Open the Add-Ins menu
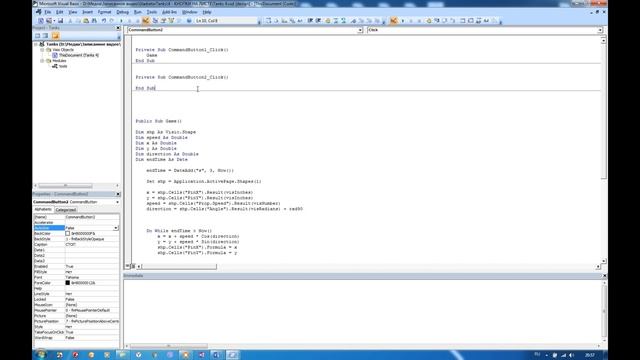The height and width of the screenshot is (360, 640). click(x=169, y=12)
